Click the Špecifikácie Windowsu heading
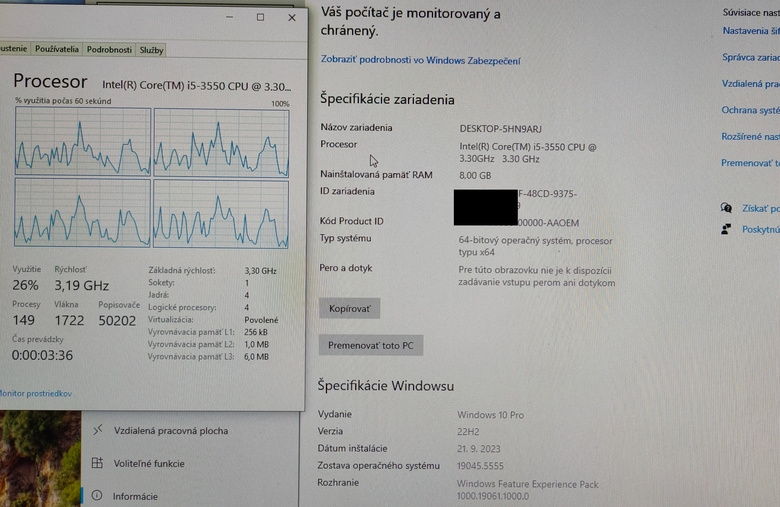This screenshot has height=507, width=780. click(386, 386)
